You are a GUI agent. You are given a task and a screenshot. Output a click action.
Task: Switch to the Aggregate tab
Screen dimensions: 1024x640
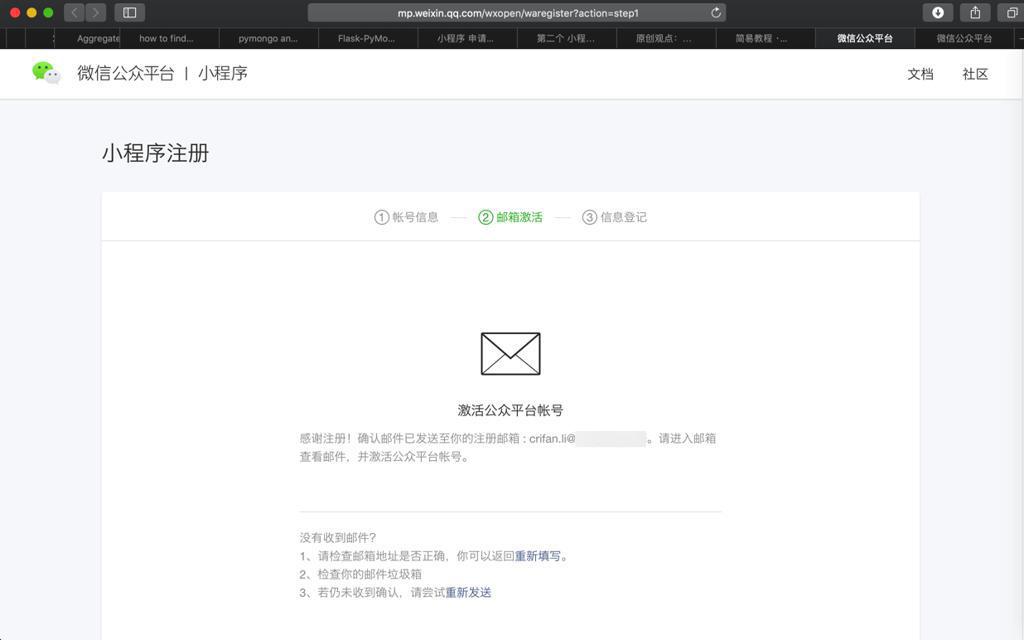[x=89, y=39]
